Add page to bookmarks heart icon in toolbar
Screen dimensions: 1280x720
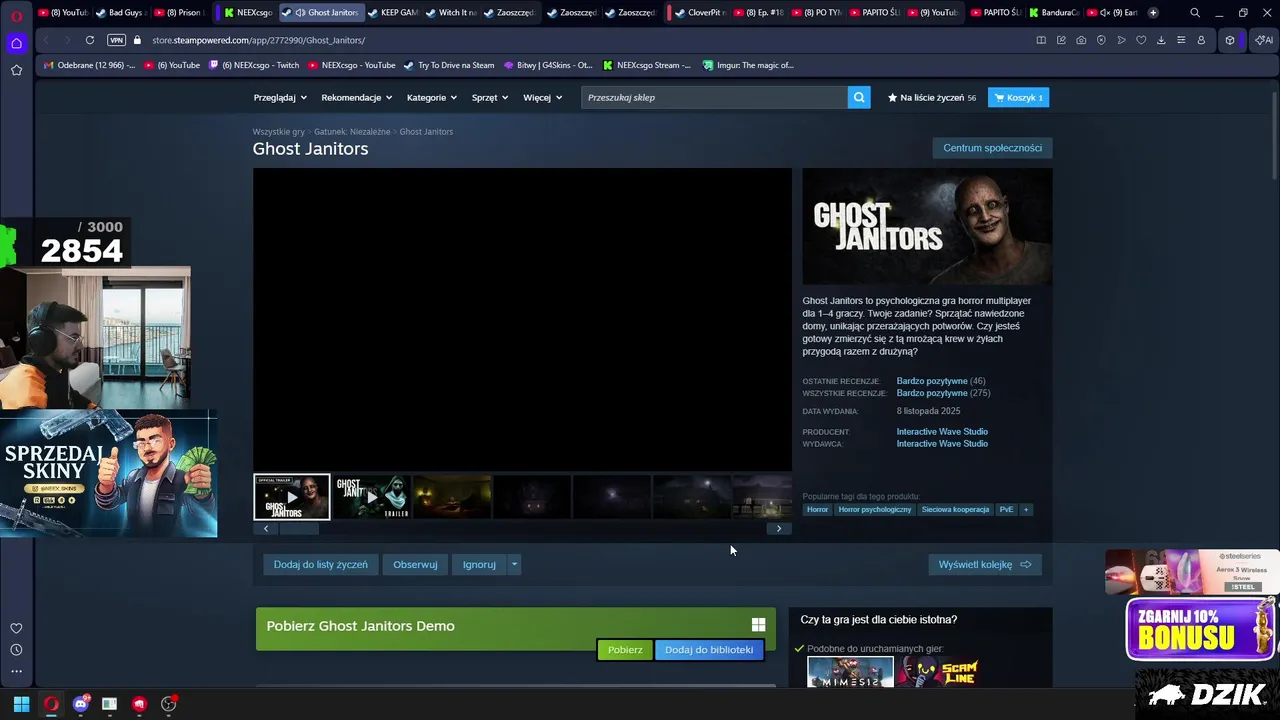[x=1141, y=40]
